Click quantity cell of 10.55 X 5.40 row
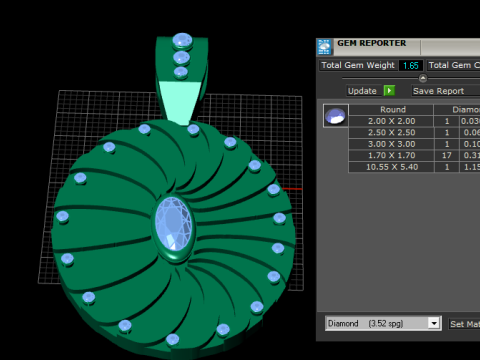Image resolution: width=480 pixels, height=360 pixels. tap(447, 167)
